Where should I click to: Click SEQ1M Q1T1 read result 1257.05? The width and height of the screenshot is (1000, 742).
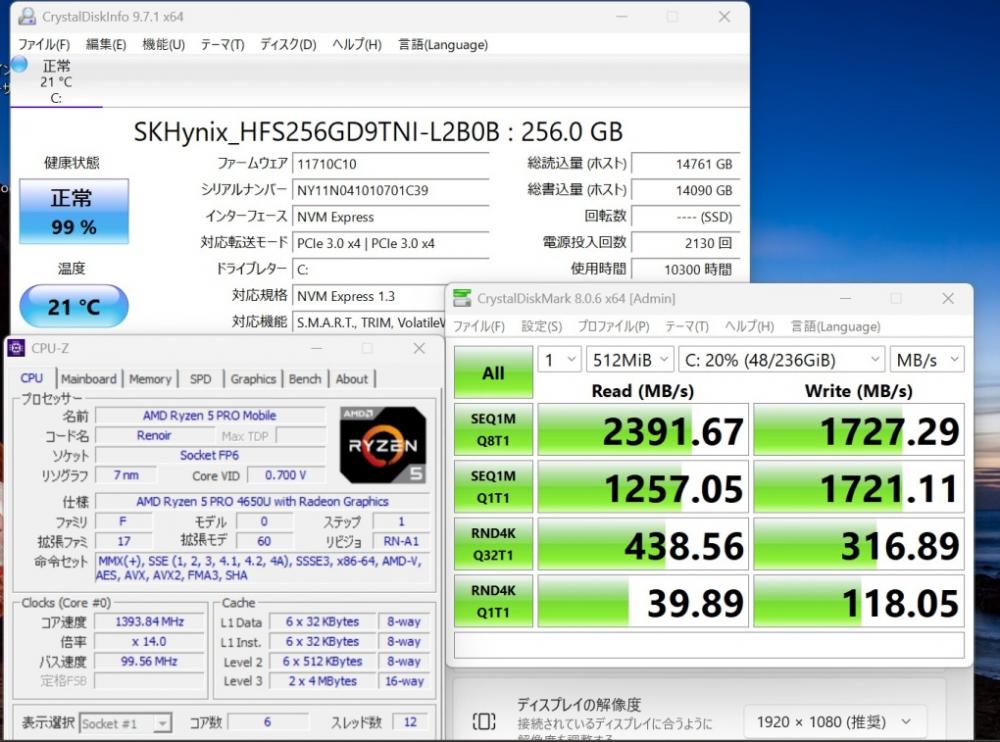pyautogui.click(x=643, y=487)
